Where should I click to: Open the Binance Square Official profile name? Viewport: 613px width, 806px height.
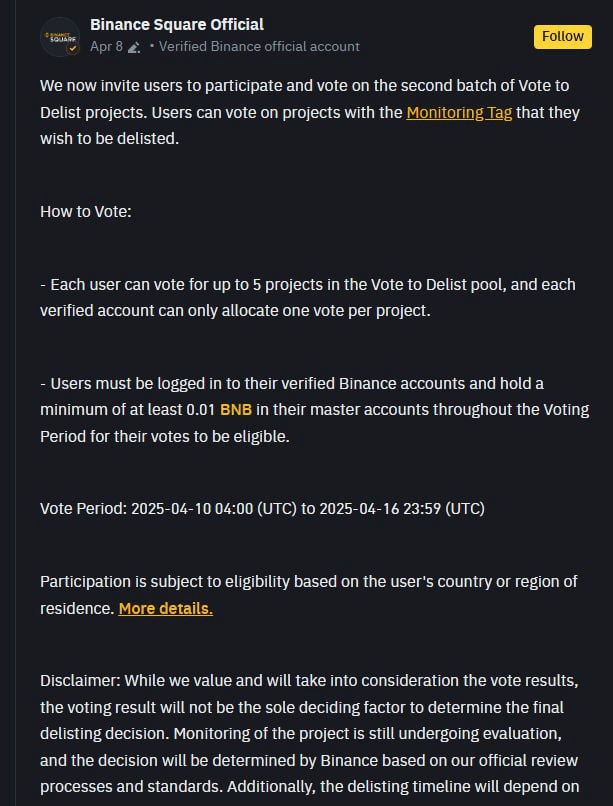(177, 24)
